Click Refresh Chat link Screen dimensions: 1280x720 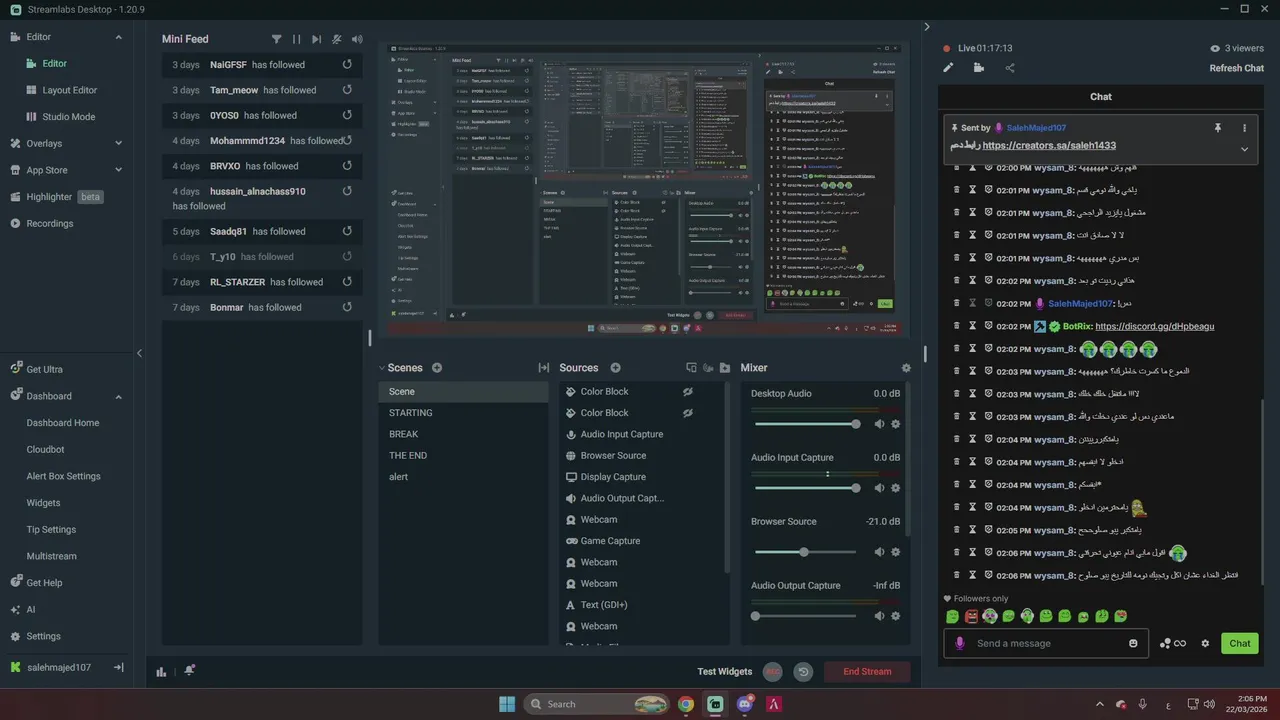click(1237, 68)
